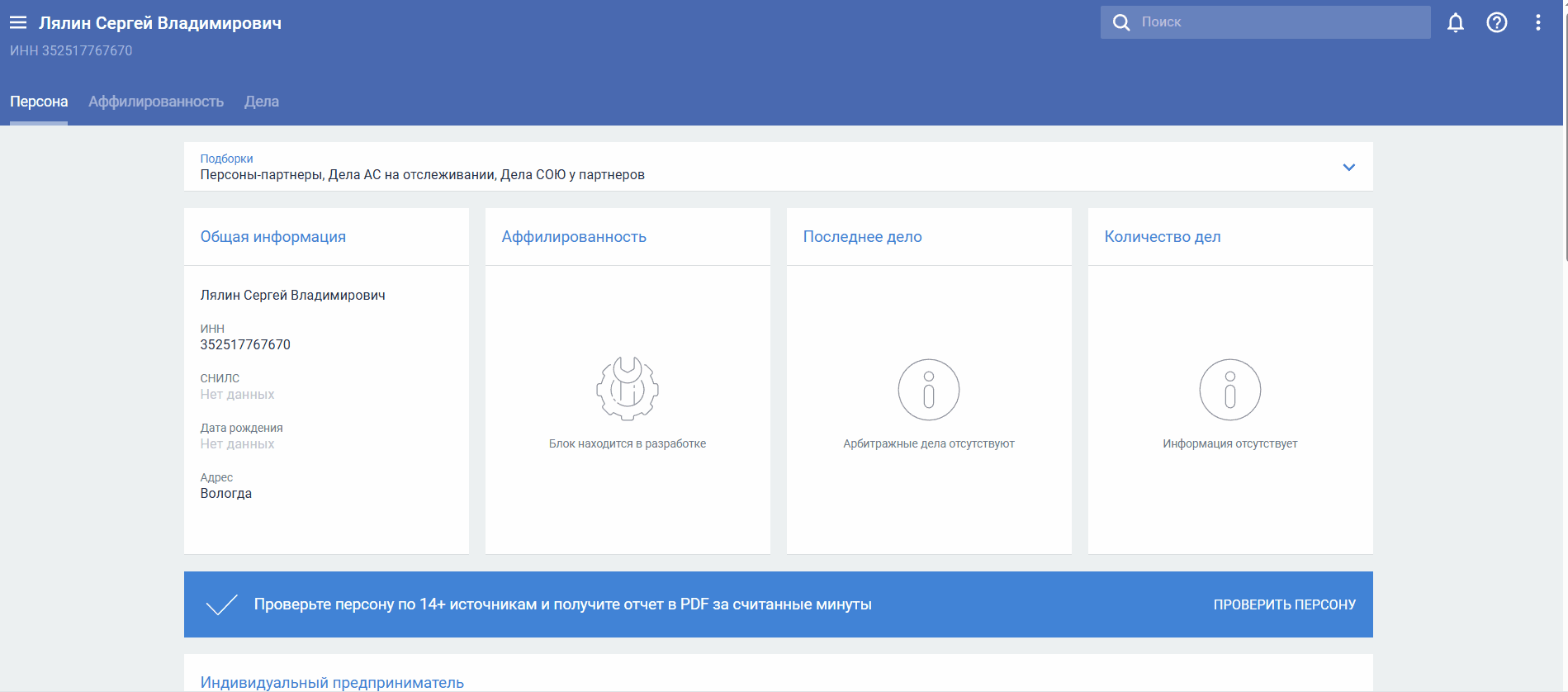Open the hamburger navigation menu

(x=18, y=23)
